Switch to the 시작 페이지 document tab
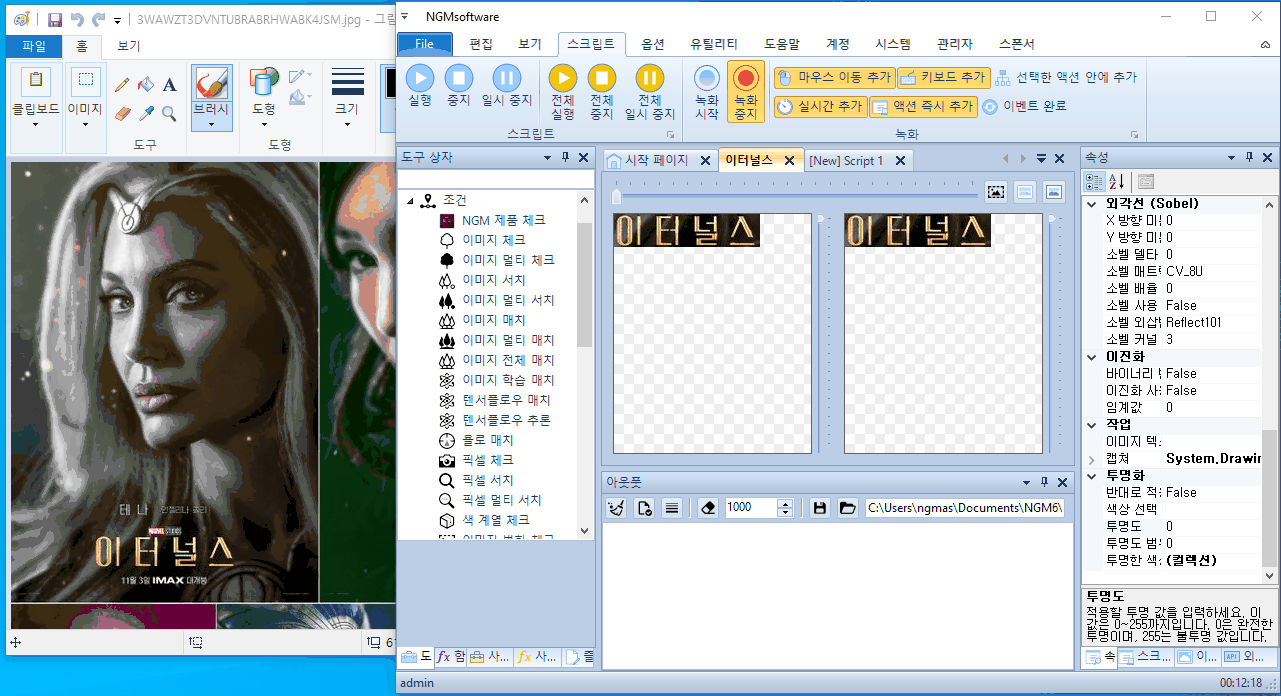The image size is (1281, 696). click(x=656, y=160)
